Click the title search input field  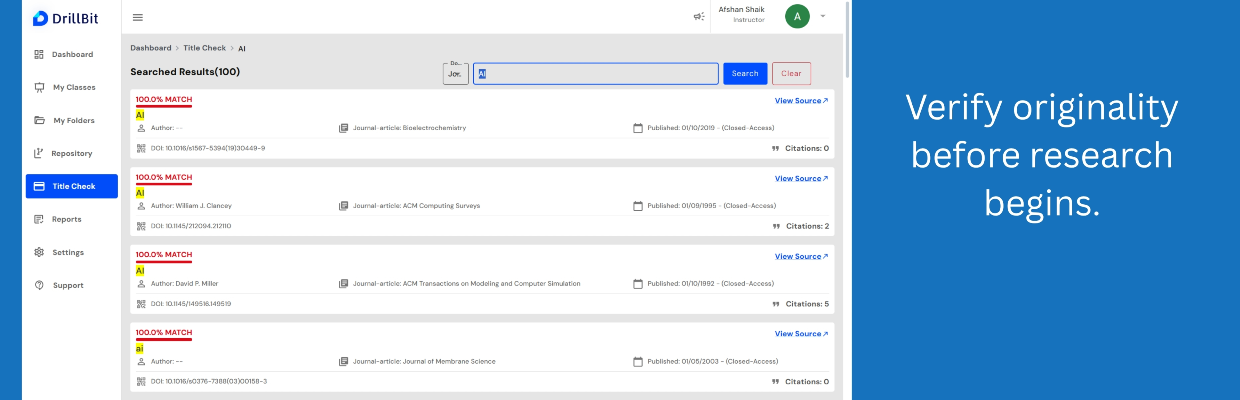click(x=596, y=73)
